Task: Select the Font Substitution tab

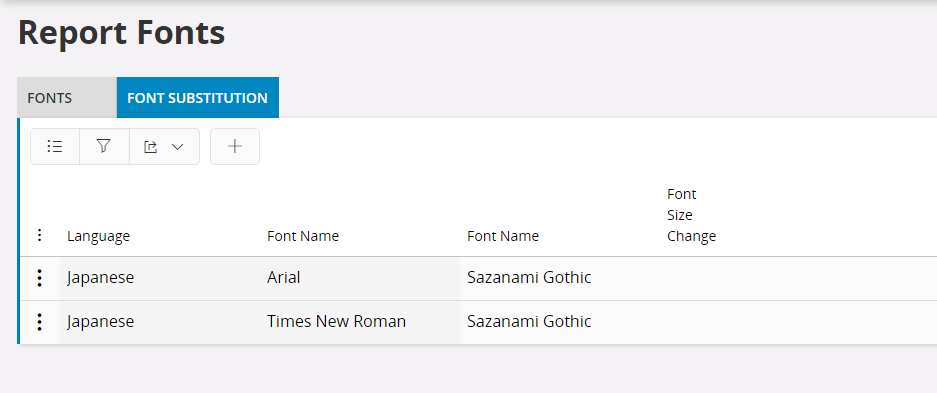Action: (198, 97)
